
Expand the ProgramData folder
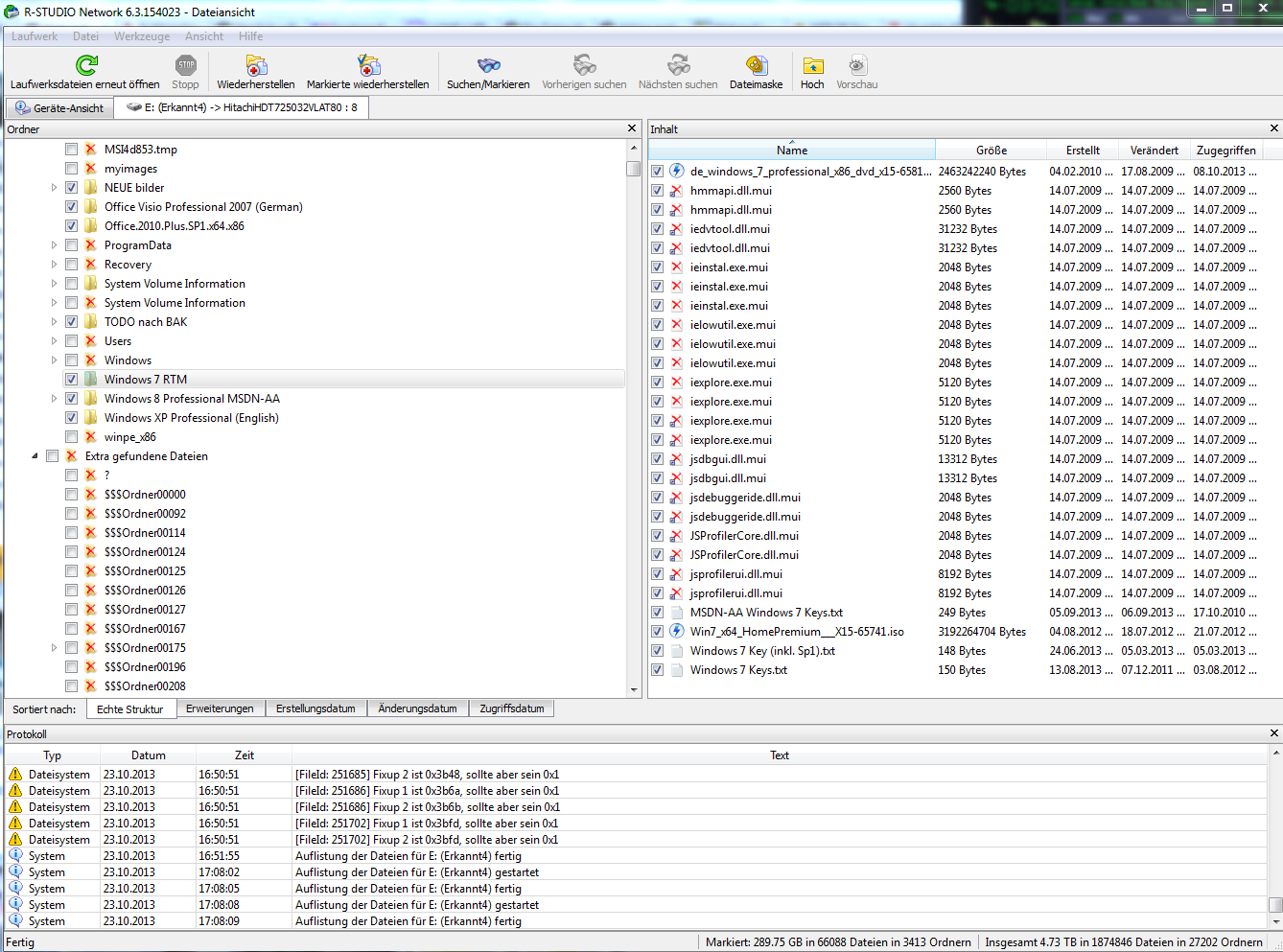[x=55, y=245]
